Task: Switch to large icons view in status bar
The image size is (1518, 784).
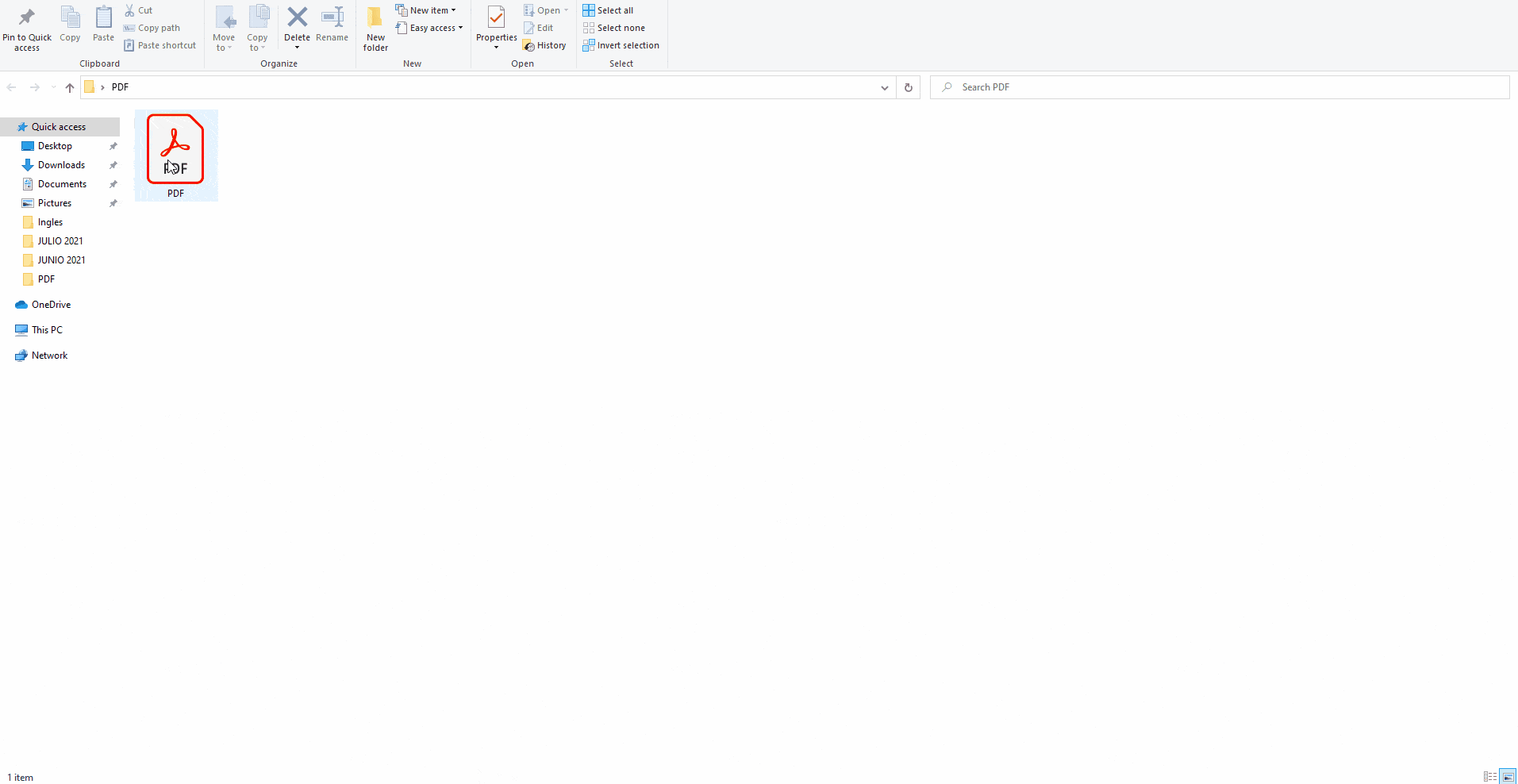Action: point(1508,777)
